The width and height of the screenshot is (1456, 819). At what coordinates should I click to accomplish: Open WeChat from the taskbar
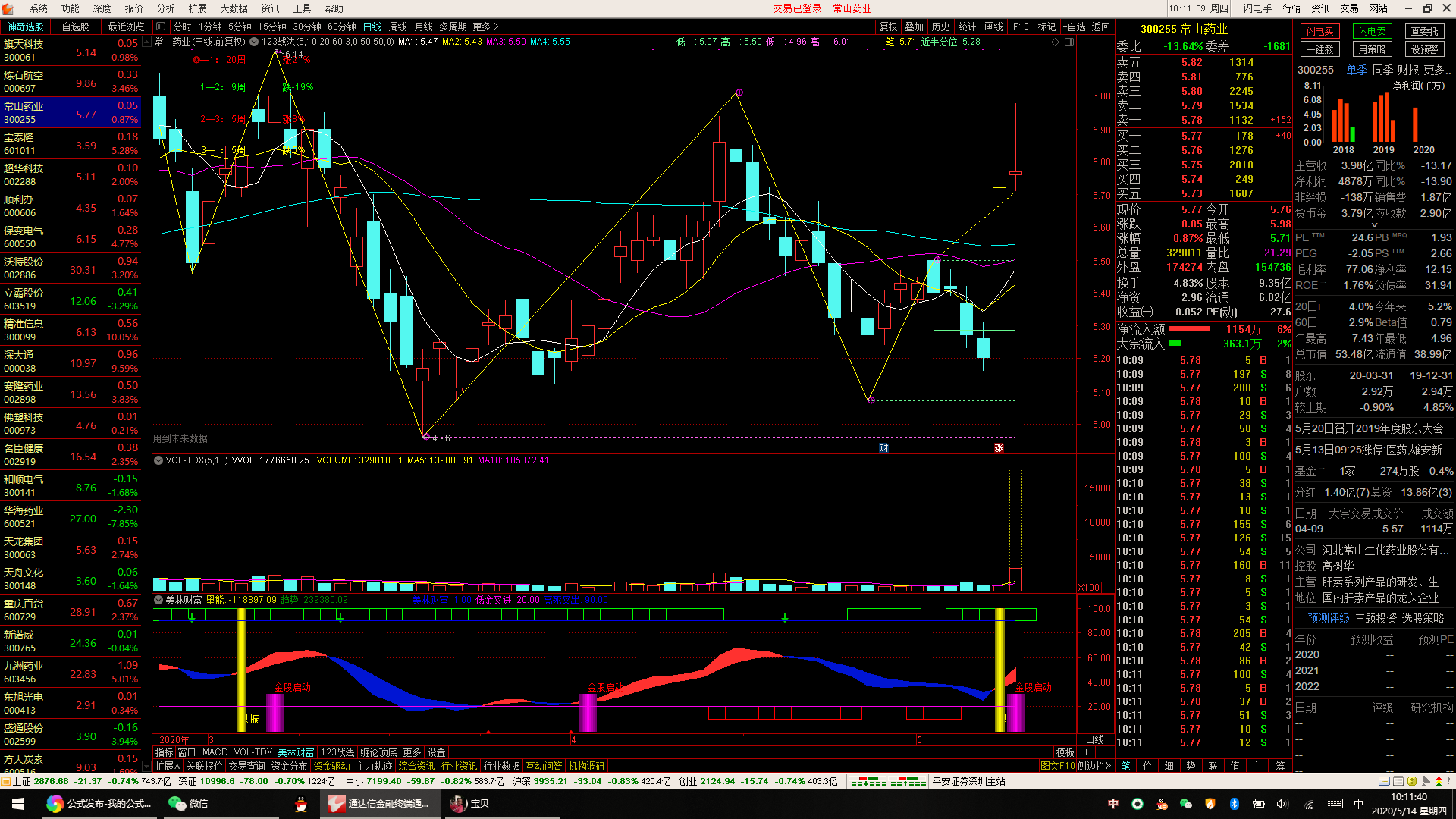click(x=188, y=804)
